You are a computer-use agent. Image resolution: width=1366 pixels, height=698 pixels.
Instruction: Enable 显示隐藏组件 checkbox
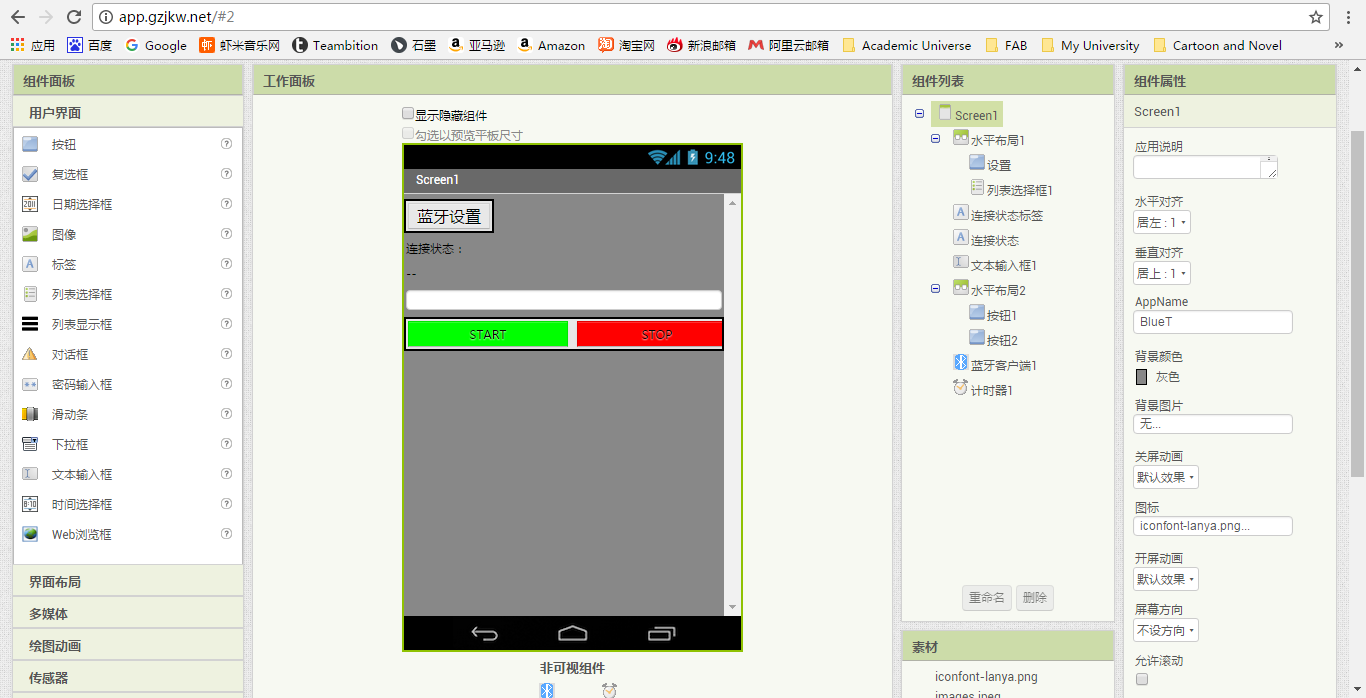tap(408, 114)
